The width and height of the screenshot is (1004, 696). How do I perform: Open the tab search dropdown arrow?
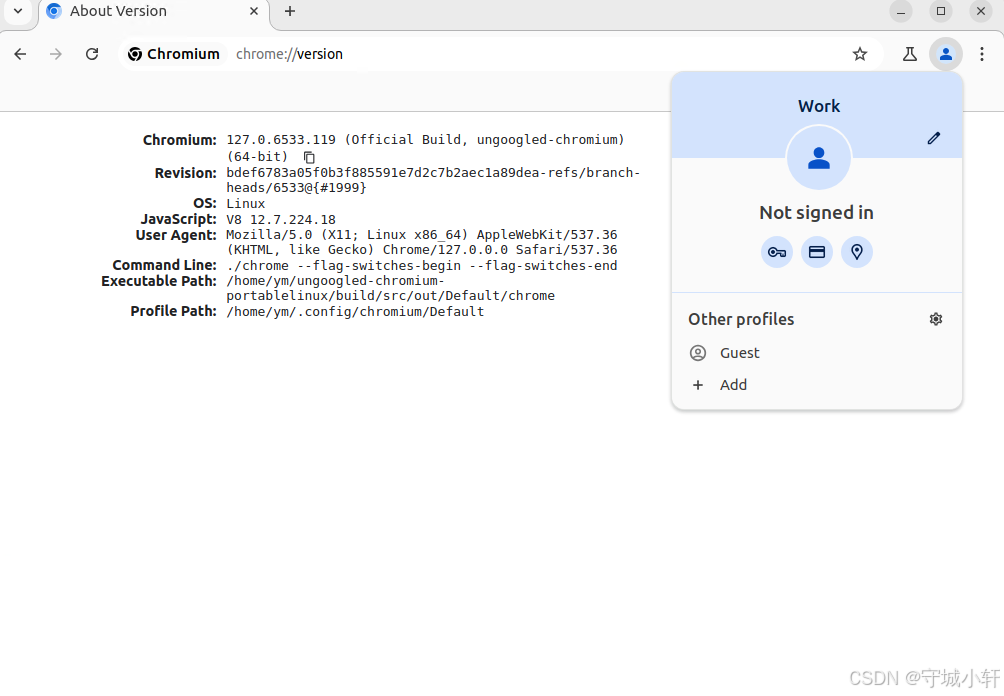coord(18,12)
